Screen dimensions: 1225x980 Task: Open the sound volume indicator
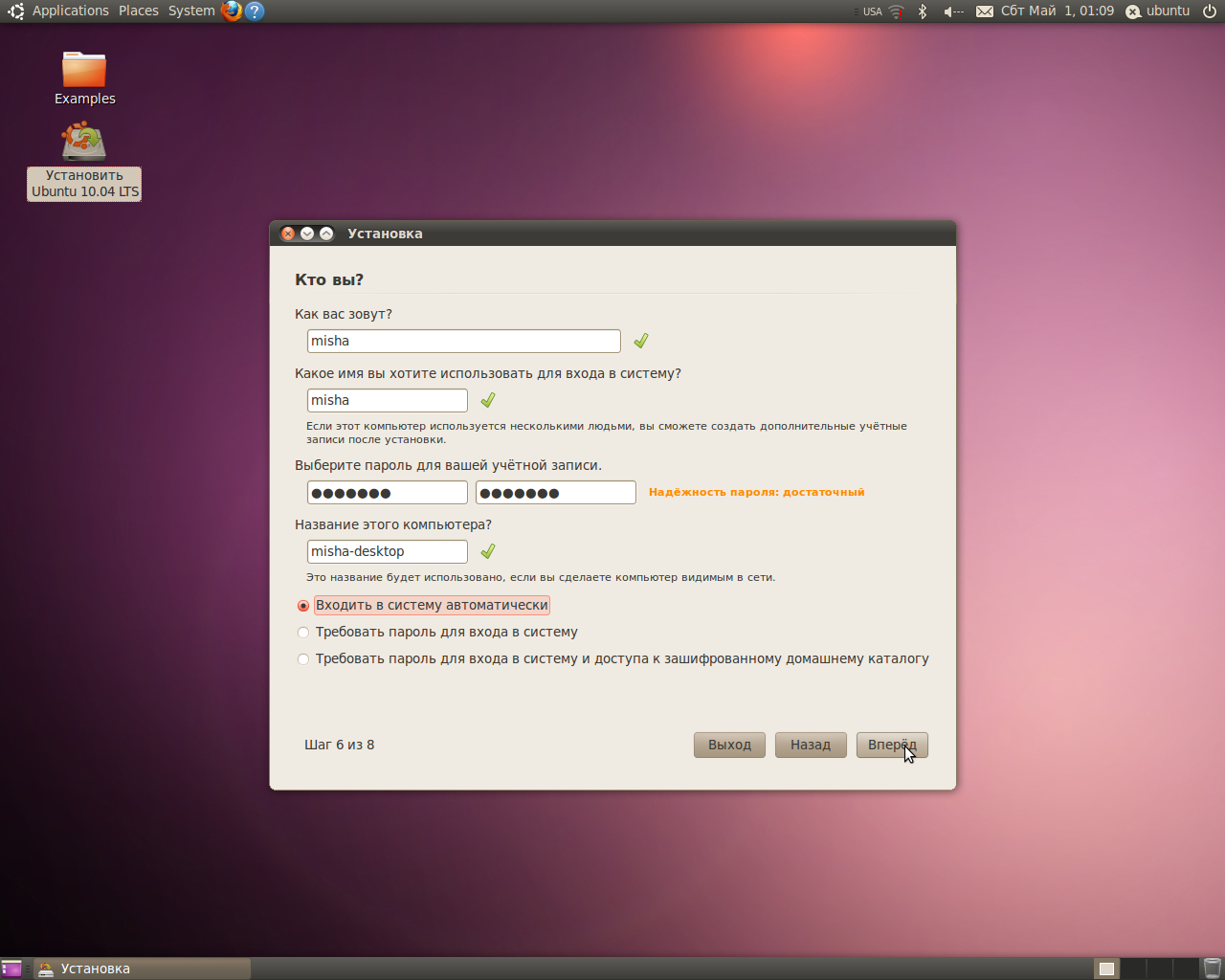tap(953, 11)
